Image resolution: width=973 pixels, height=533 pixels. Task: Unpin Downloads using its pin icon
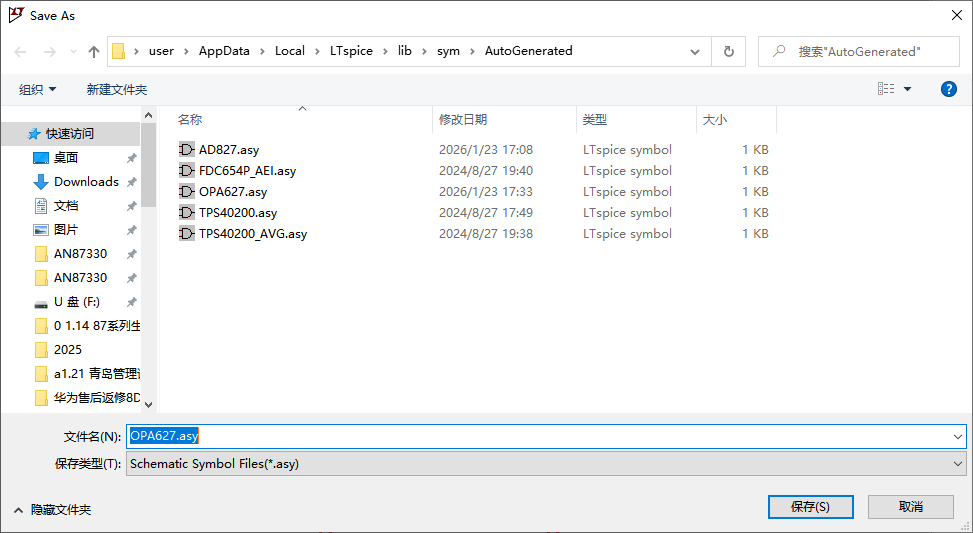(x=132, y=182)
